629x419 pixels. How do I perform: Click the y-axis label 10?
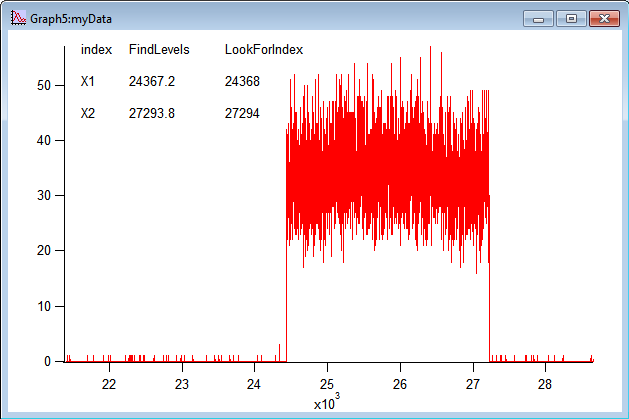(x=44, y=307)
